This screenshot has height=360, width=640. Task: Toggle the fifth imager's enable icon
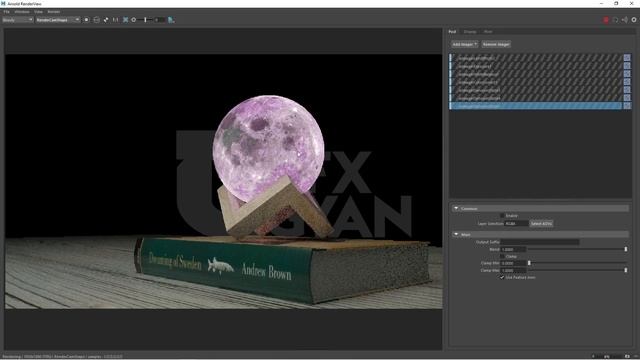[627, 90]
